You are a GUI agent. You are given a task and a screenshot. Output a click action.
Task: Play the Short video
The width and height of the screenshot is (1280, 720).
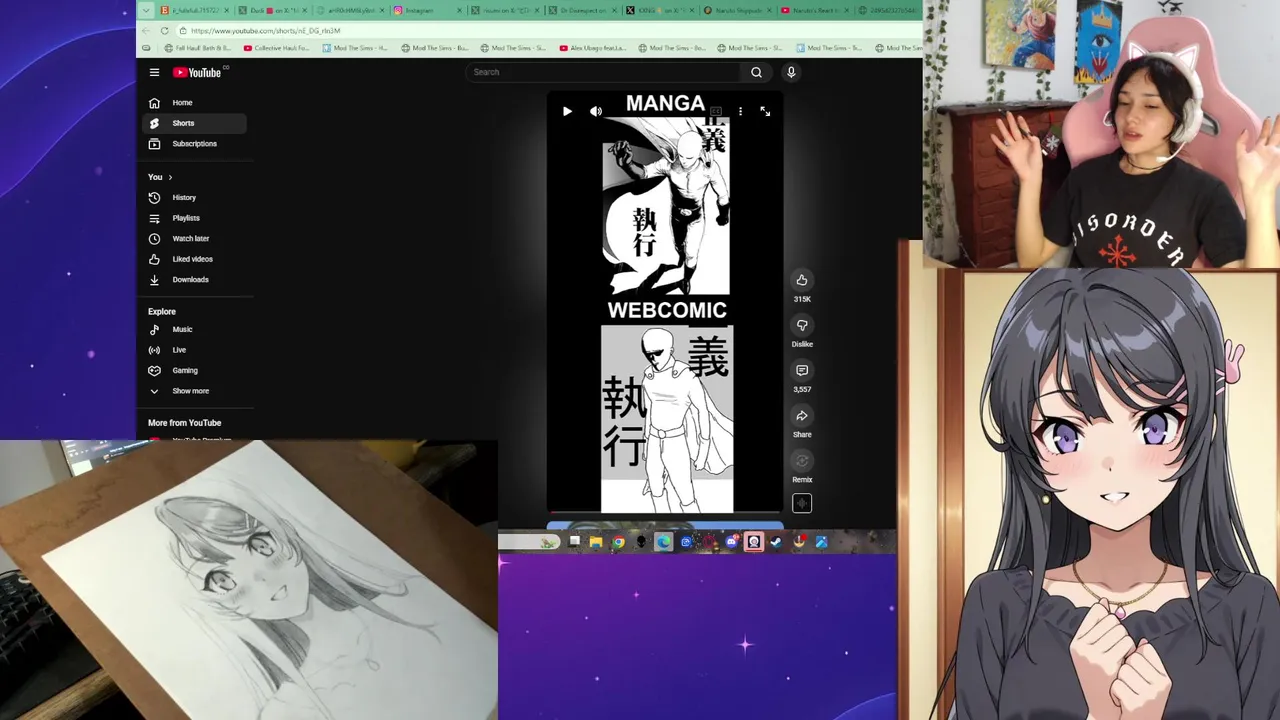(567, 111)
